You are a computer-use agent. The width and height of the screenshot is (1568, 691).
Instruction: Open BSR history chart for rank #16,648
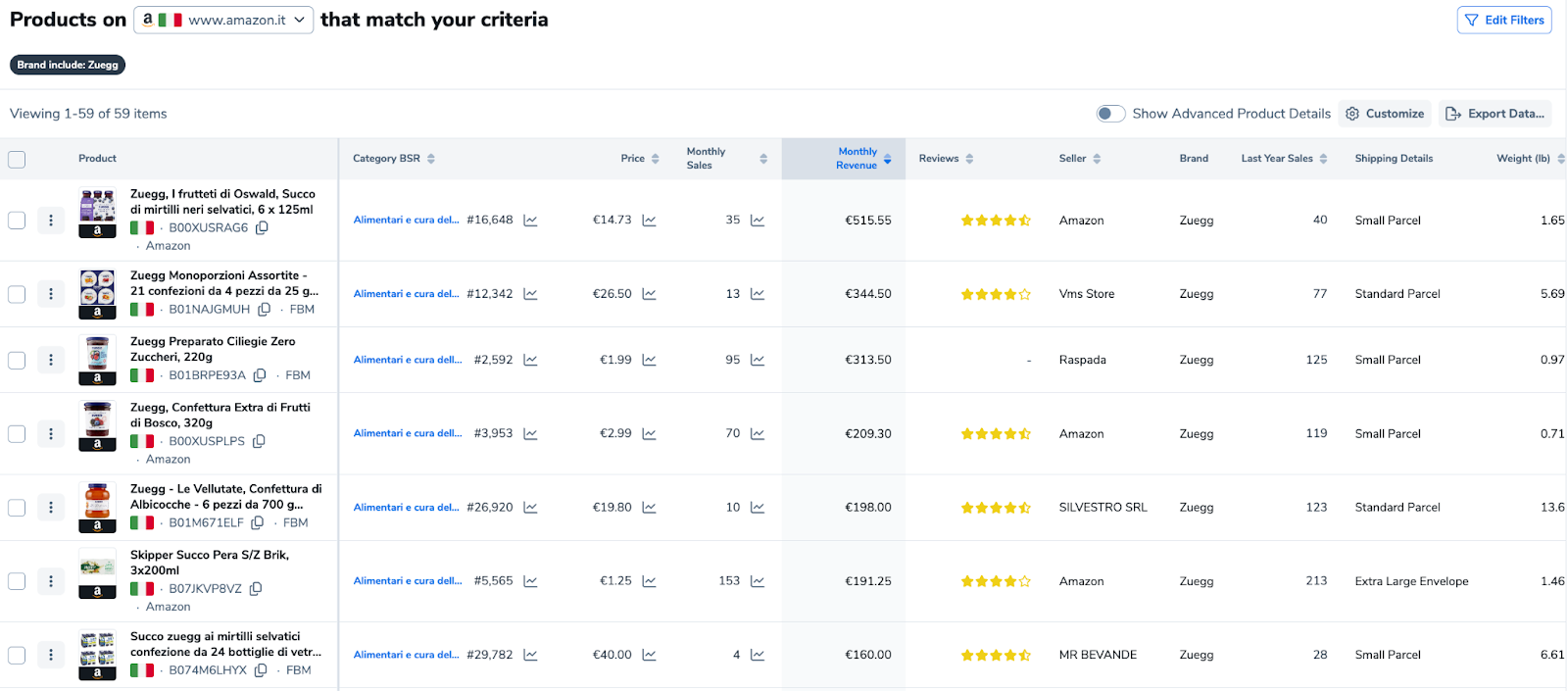click(530, 221)
